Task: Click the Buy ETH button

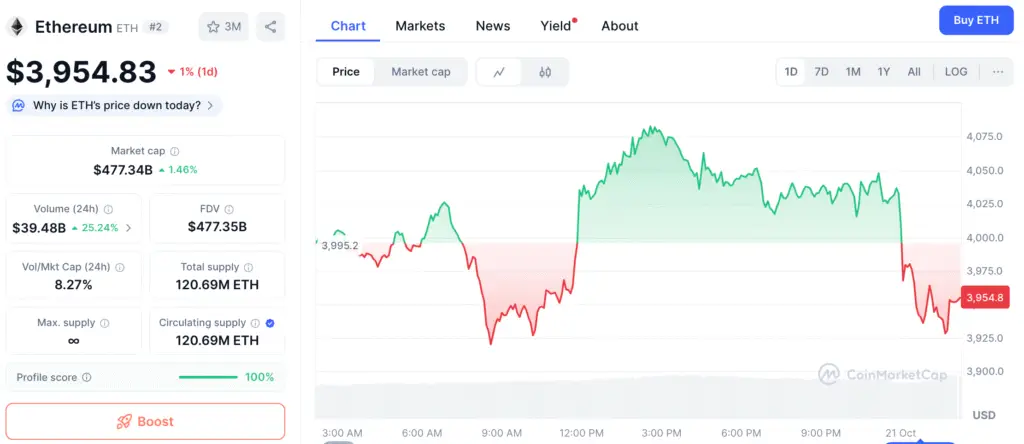Action: 976,20
